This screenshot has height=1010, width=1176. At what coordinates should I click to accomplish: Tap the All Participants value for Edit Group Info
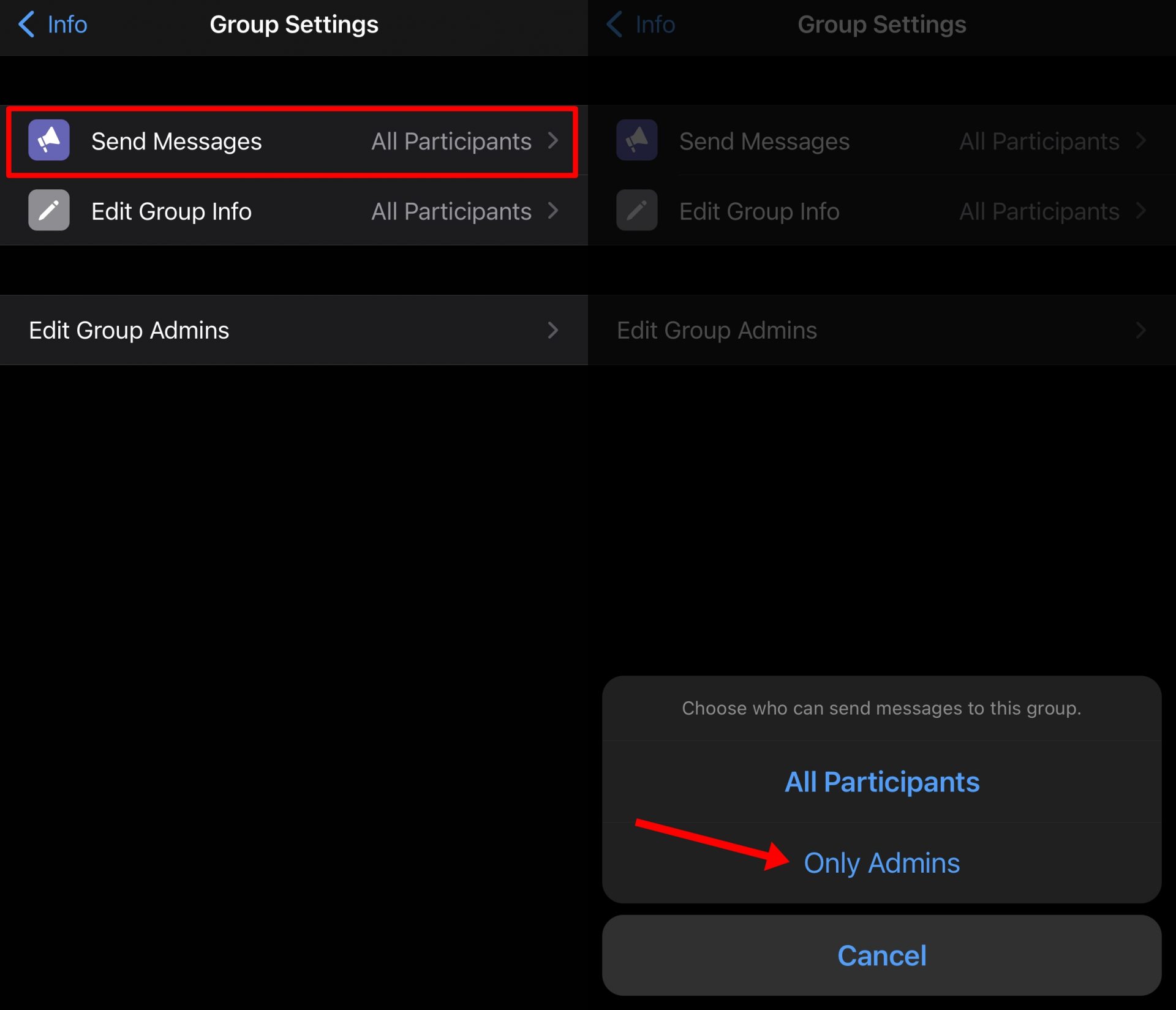tap(451, 211)
